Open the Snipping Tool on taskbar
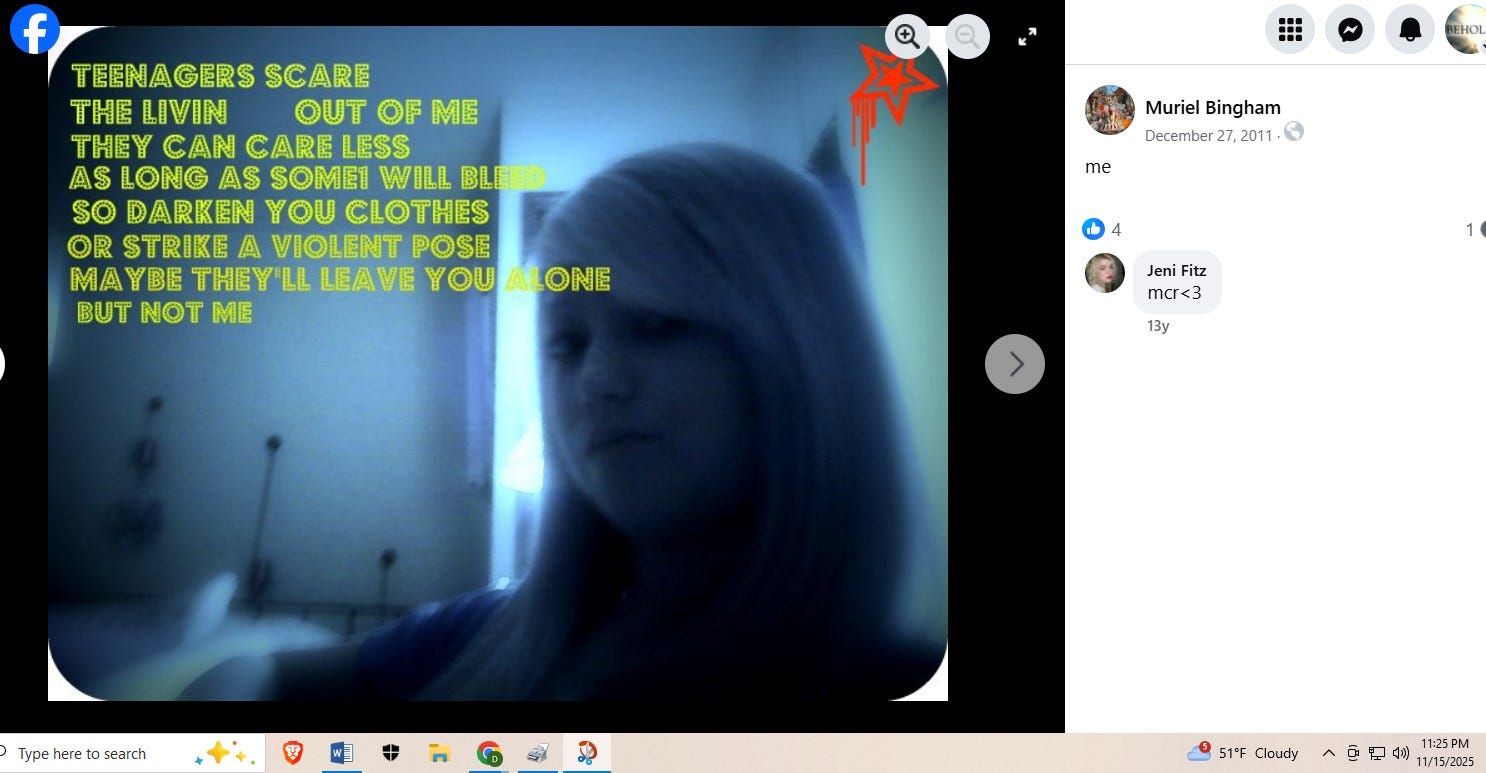 587,753
